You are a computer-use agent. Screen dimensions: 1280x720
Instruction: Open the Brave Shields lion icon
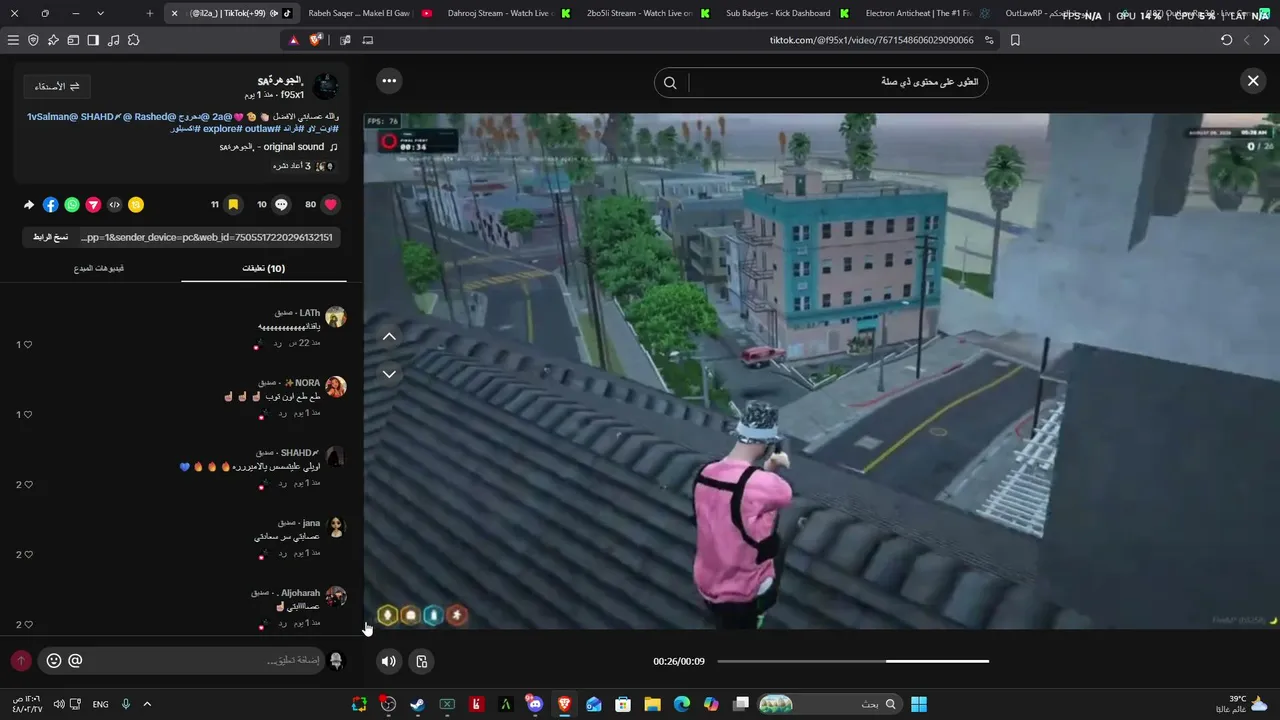316,40
